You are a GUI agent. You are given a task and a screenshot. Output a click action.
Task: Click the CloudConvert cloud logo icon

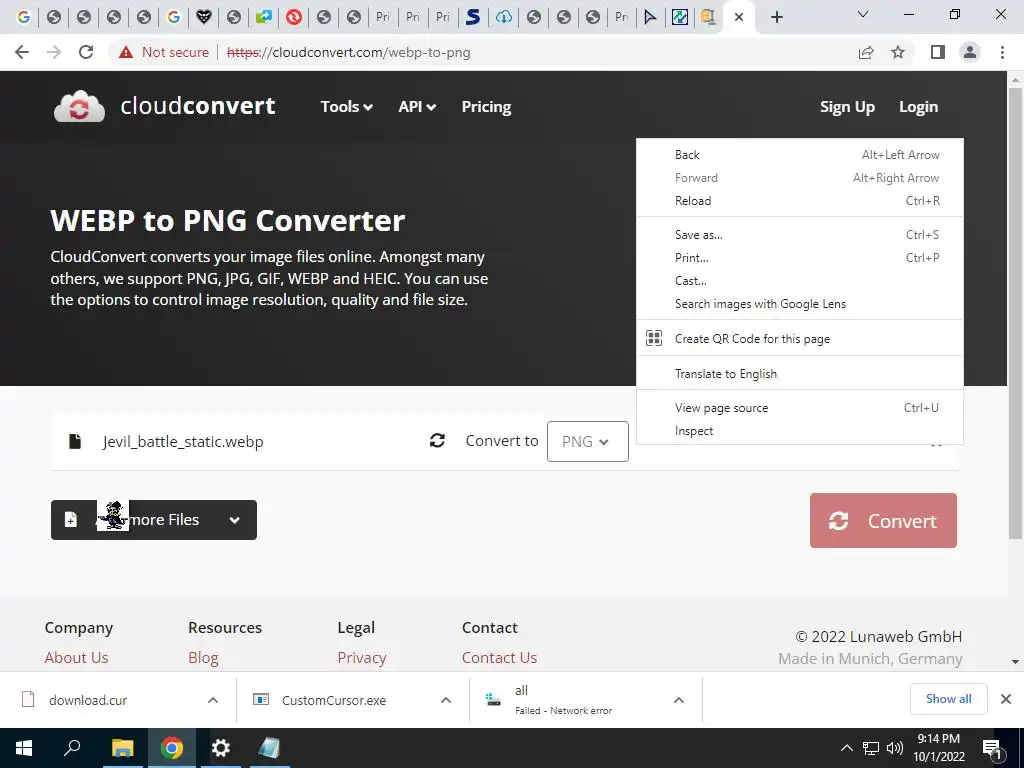[79, 106]
